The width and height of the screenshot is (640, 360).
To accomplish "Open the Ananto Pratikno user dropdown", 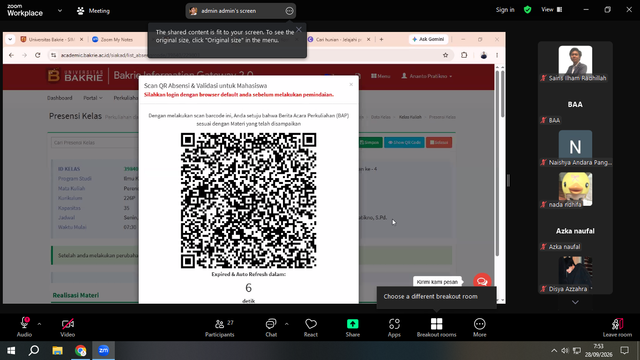I will (x=427, y=76).
